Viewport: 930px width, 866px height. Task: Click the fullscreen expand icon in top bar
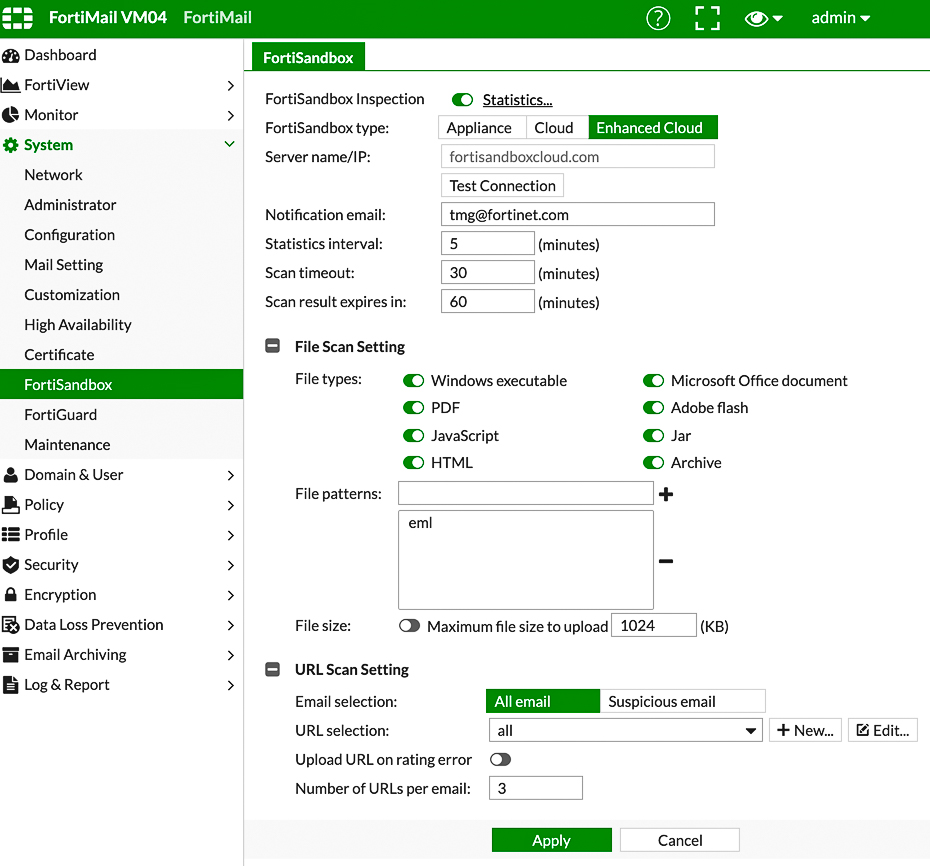coord(707,18)
